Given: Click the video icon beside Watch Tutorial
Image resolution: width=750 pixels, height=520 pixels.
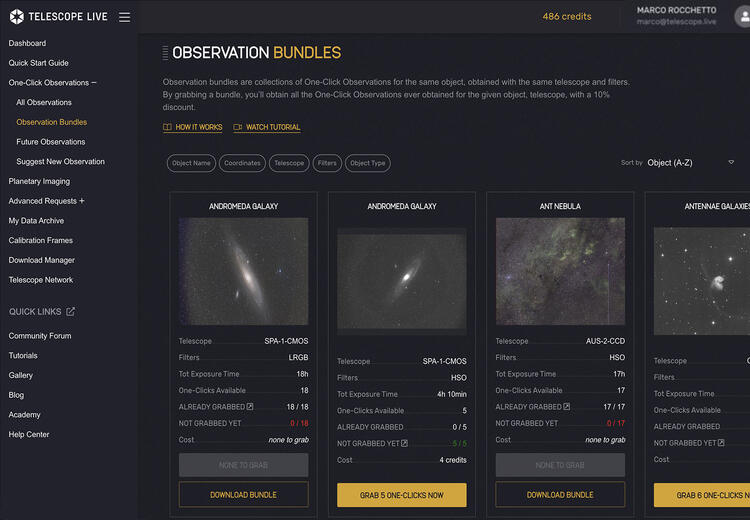Looking at the screenshot, I should coord(238,127).
